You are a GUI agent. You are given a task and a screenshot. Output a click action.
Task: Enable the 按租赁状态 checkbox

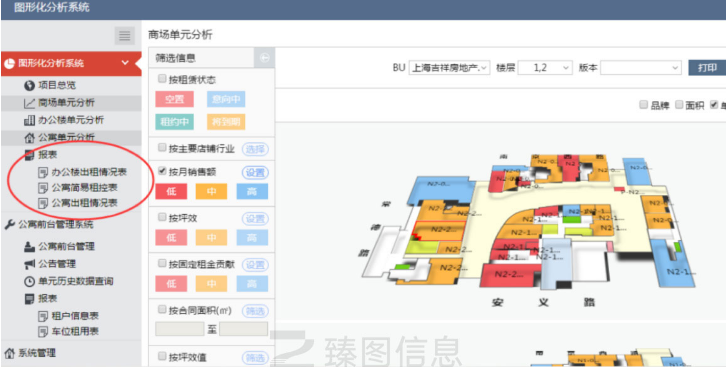[162, 79]
